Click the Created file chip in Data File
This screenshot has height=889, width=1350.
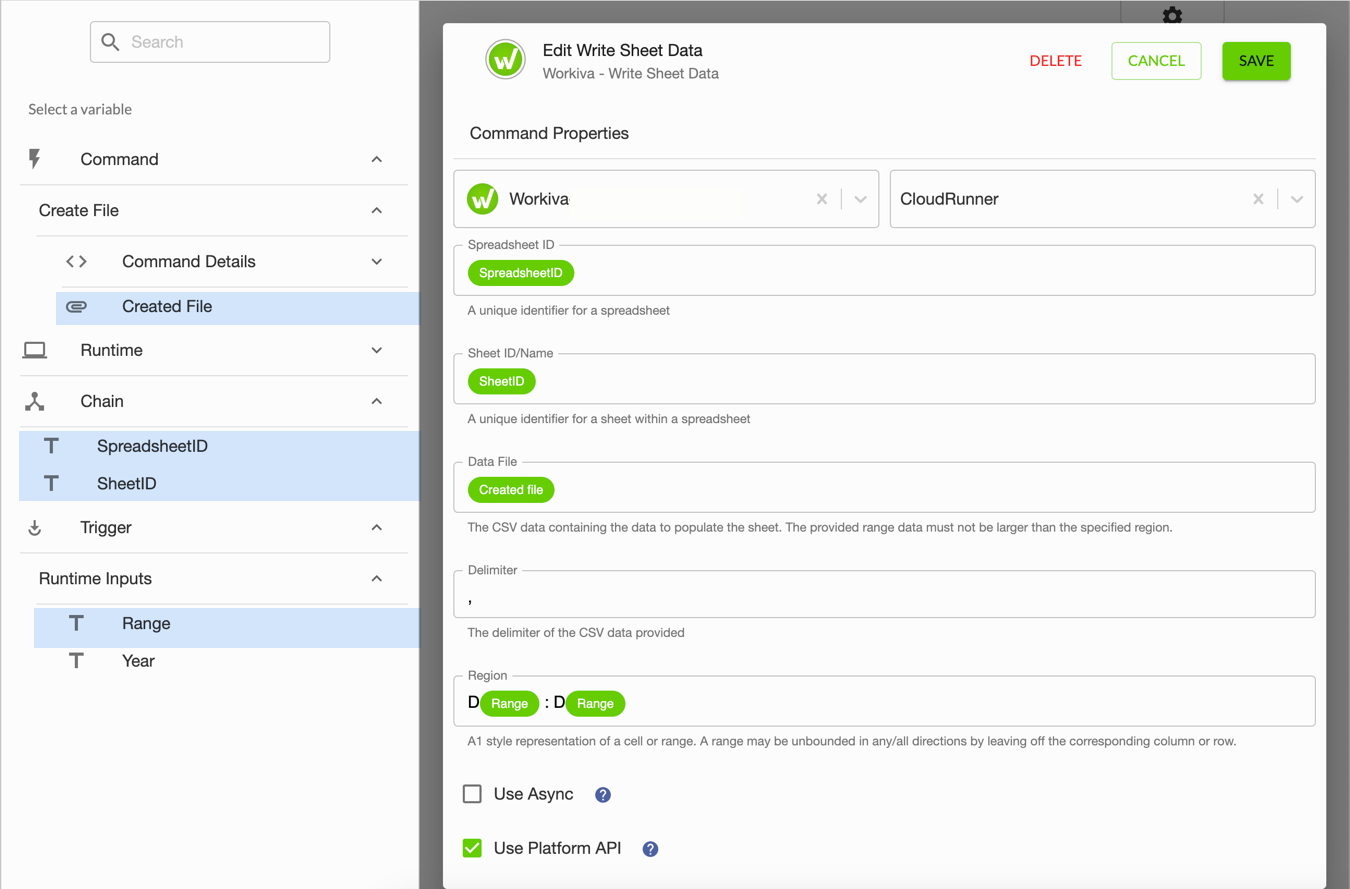511,490
